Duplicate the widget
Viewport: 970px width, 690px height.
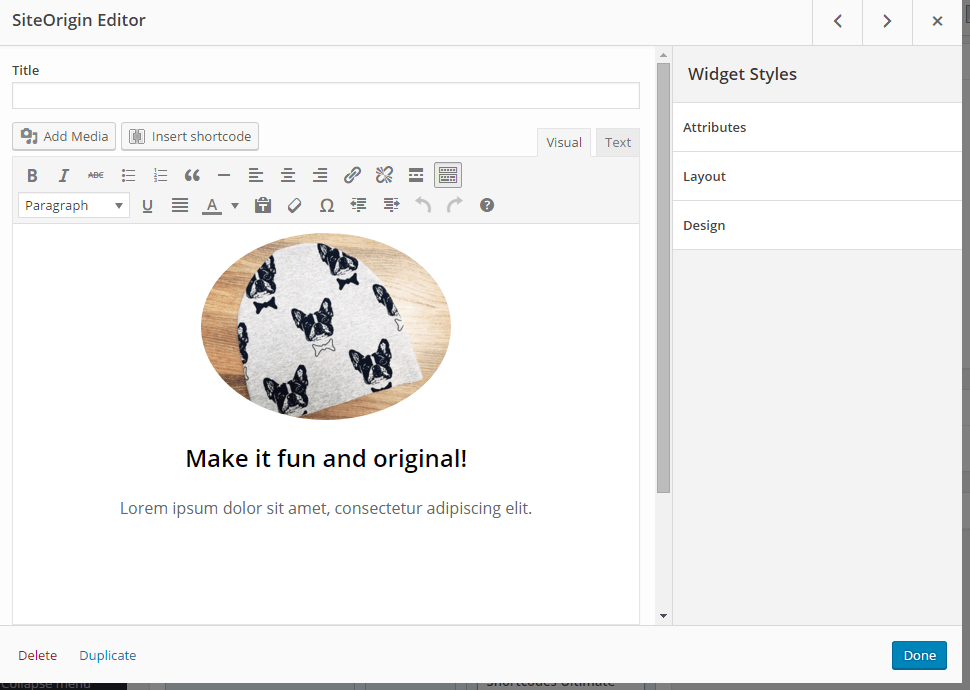click(x=107, y=655)
